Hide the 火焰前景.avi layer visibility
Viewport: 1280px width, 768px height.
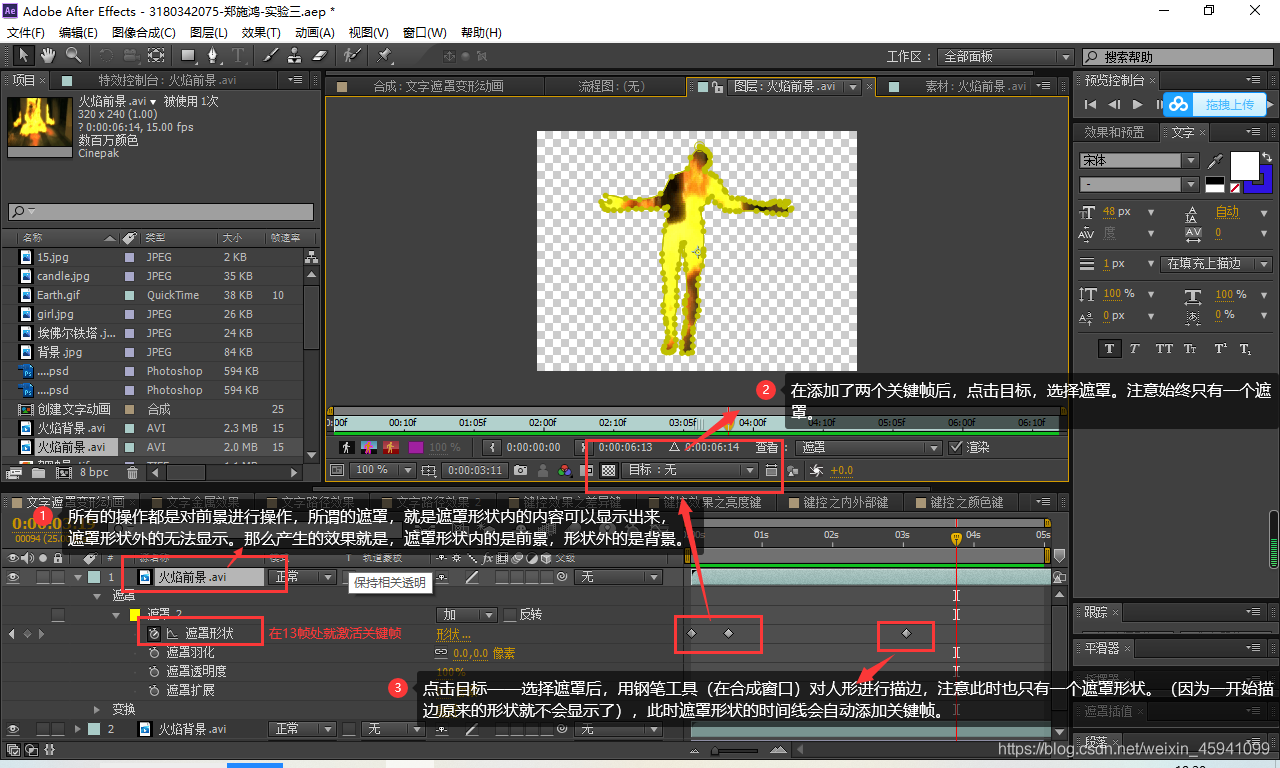tap(12, 576)
